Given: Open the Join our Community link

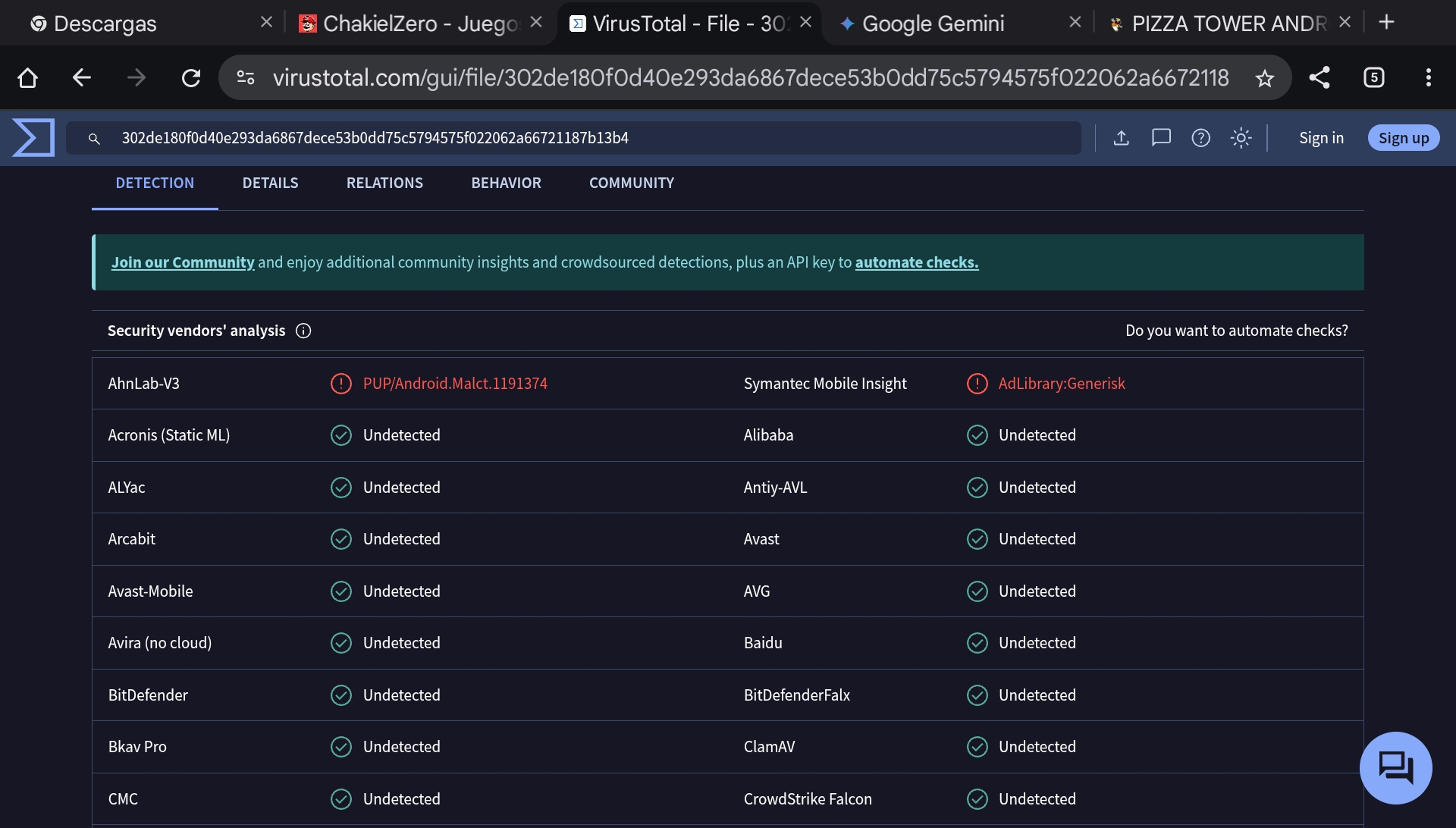Looking at the screenshot, I should (183, 262).
